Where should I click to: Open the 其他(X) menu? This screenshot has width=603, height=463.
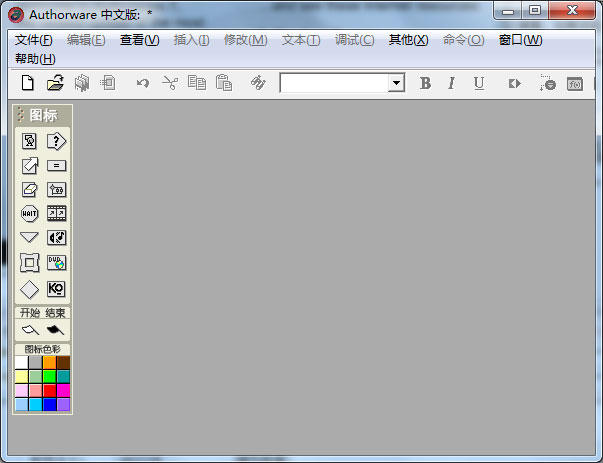(x=408, y=40)
